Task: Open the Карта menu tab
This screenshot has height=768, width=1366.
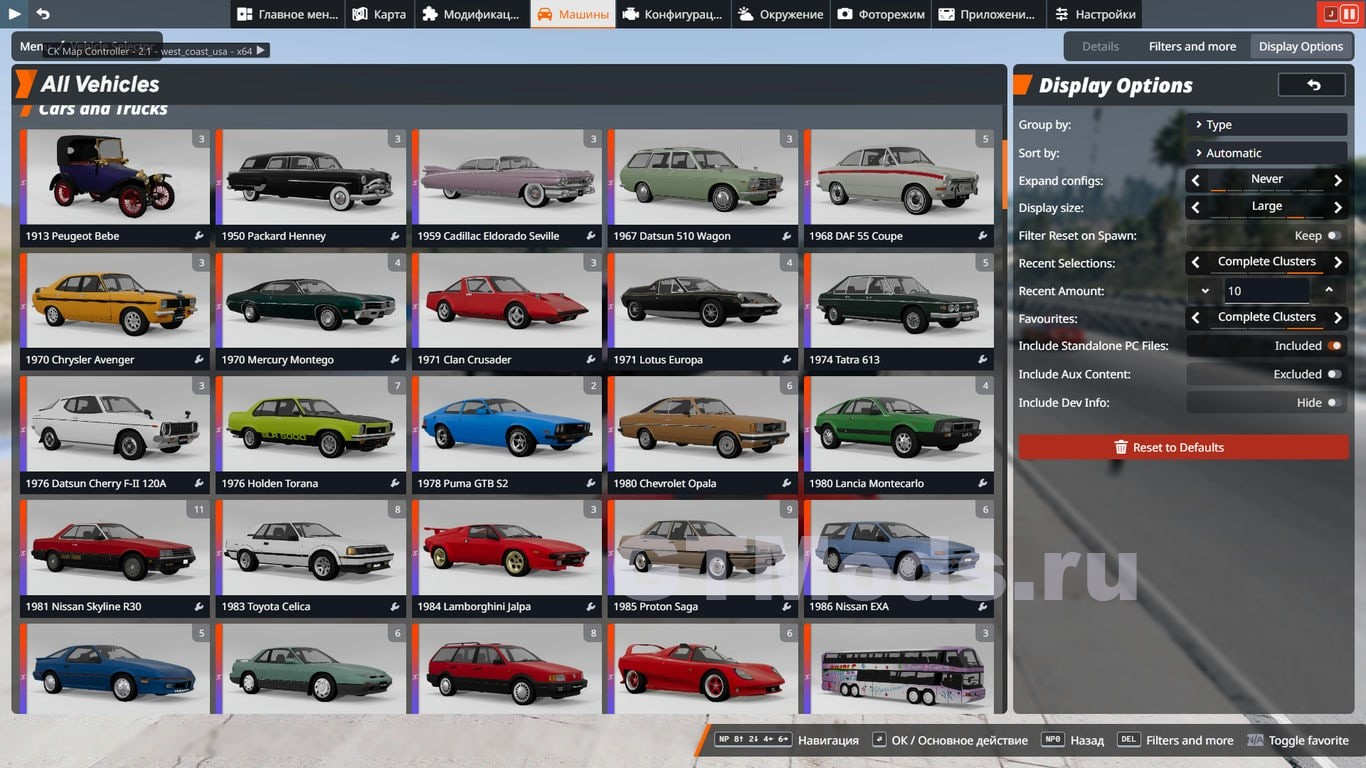Action: (379, 14)
